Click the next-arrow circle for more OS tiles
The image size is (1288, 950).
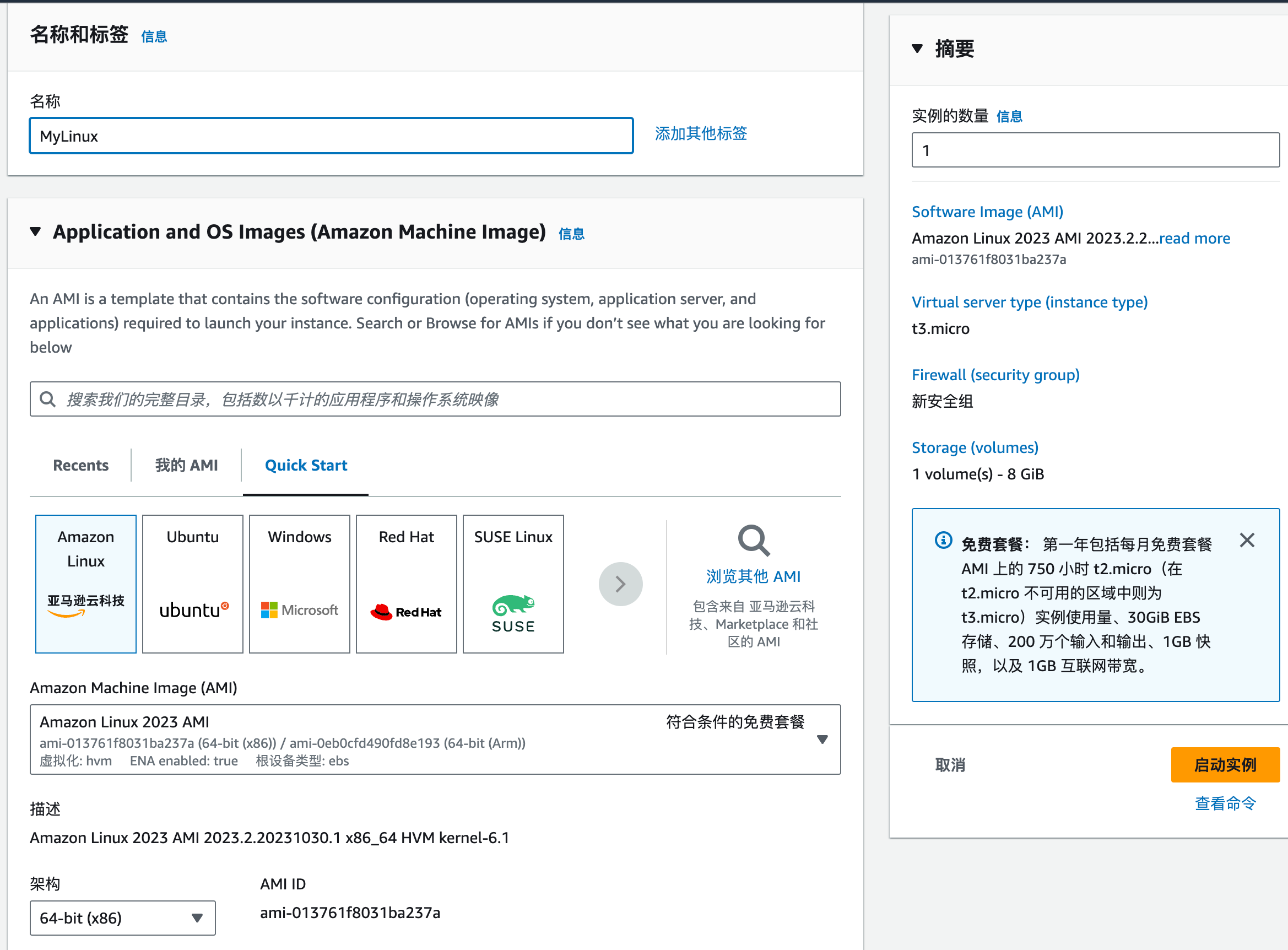coord(620,584)
